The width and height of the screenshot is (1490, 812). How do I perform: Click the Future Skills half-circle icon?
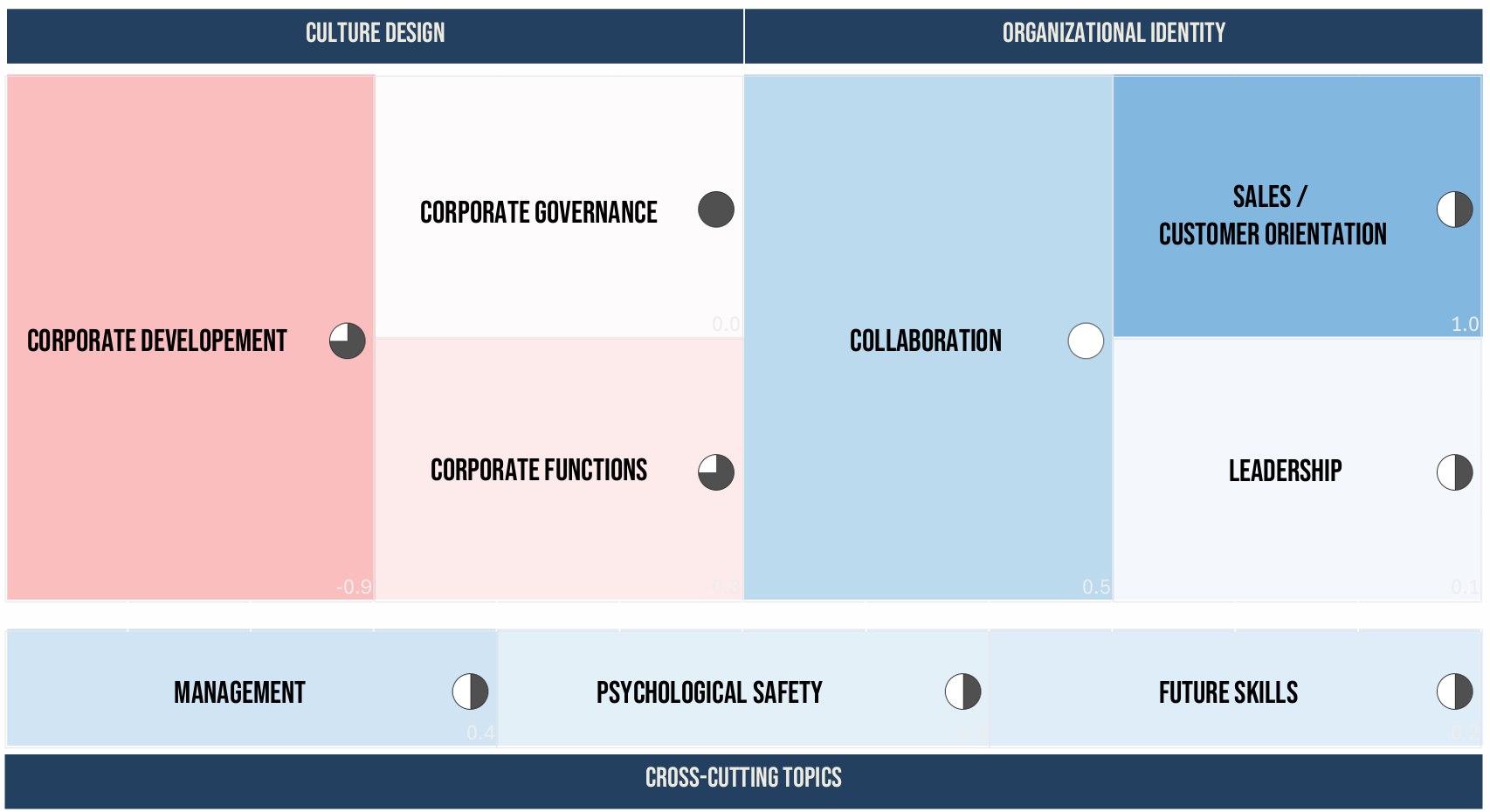tap(1454, 692)
